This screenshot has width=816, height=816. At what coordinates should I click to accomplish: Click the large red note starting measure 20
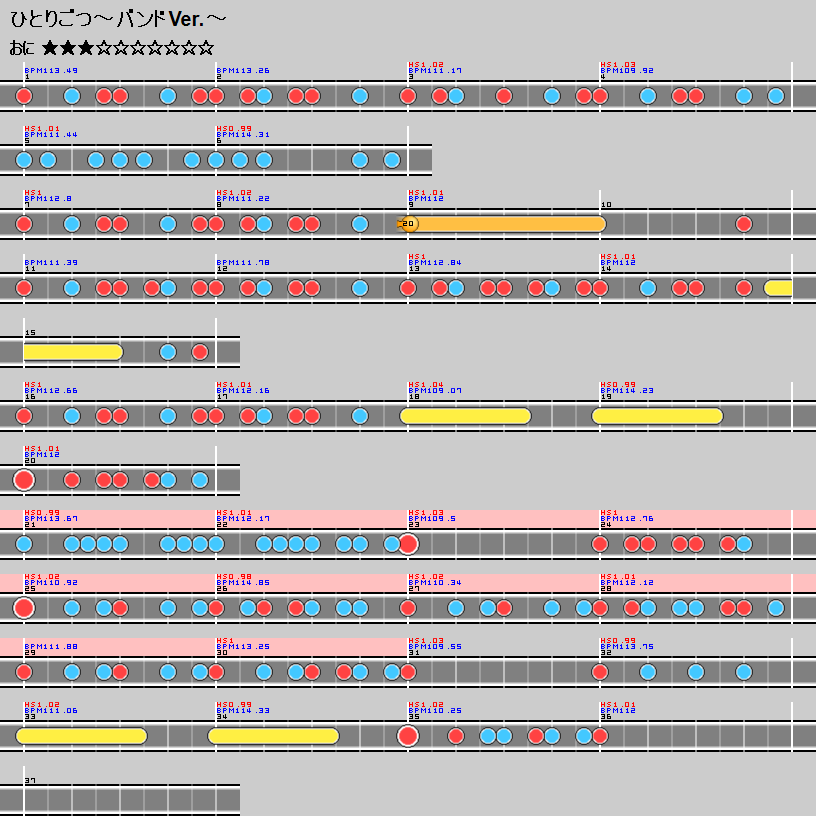coord(24,480)
